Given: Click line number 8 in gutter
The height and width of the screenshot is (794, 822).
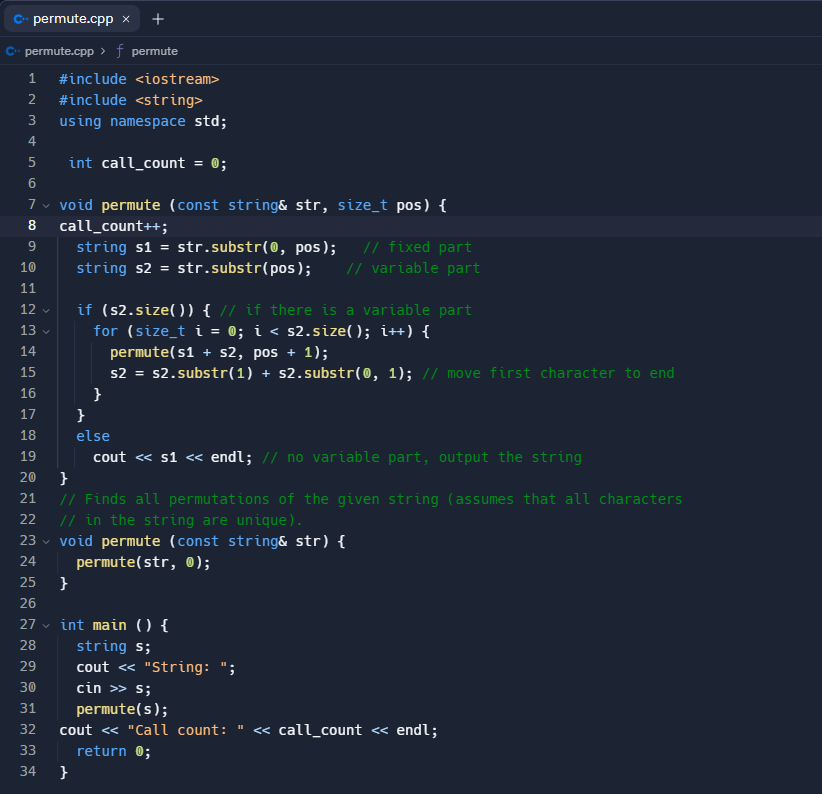Looking at the screenshot, I should [x=32, y=225].
